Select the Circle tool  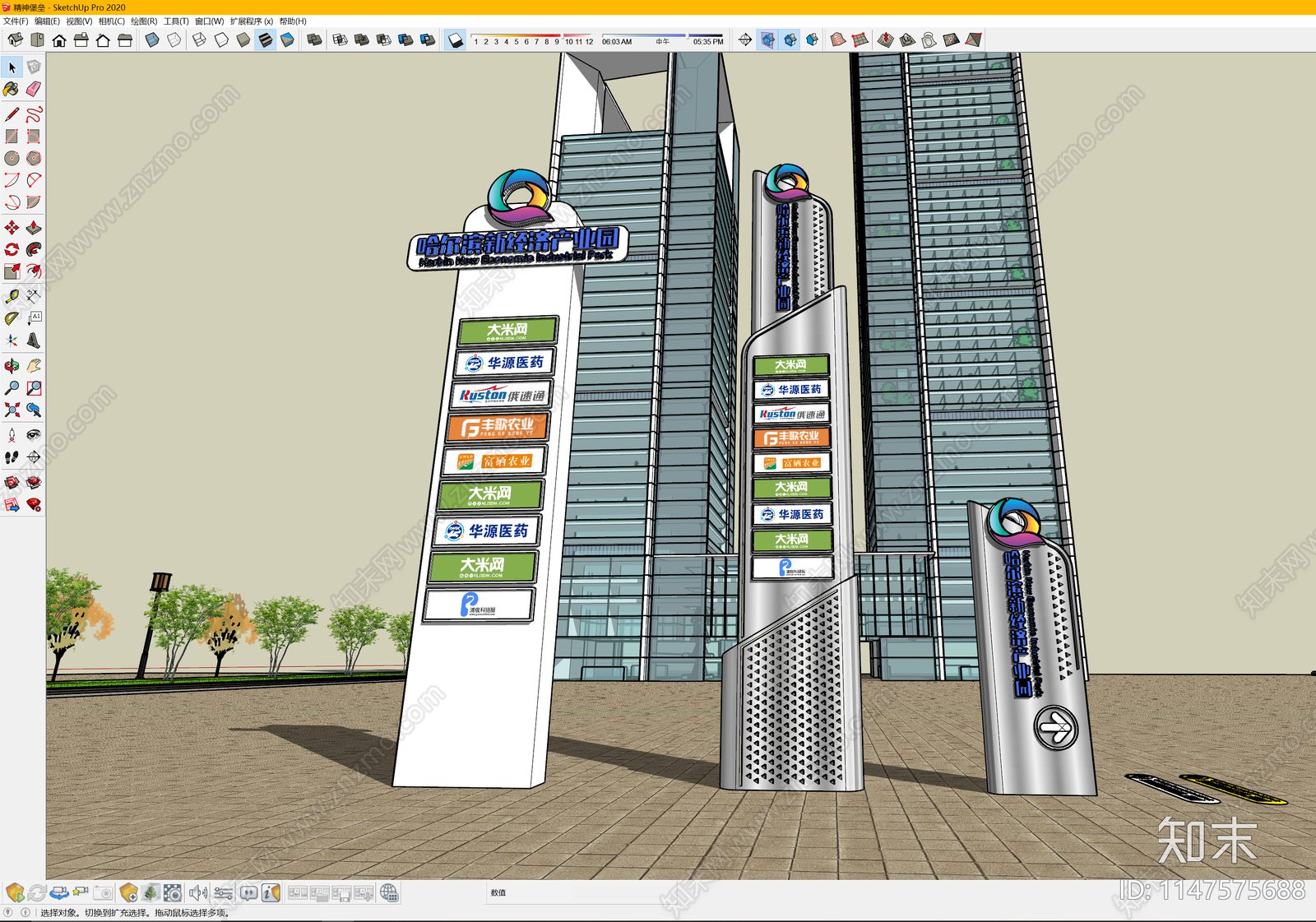(12, 158)
